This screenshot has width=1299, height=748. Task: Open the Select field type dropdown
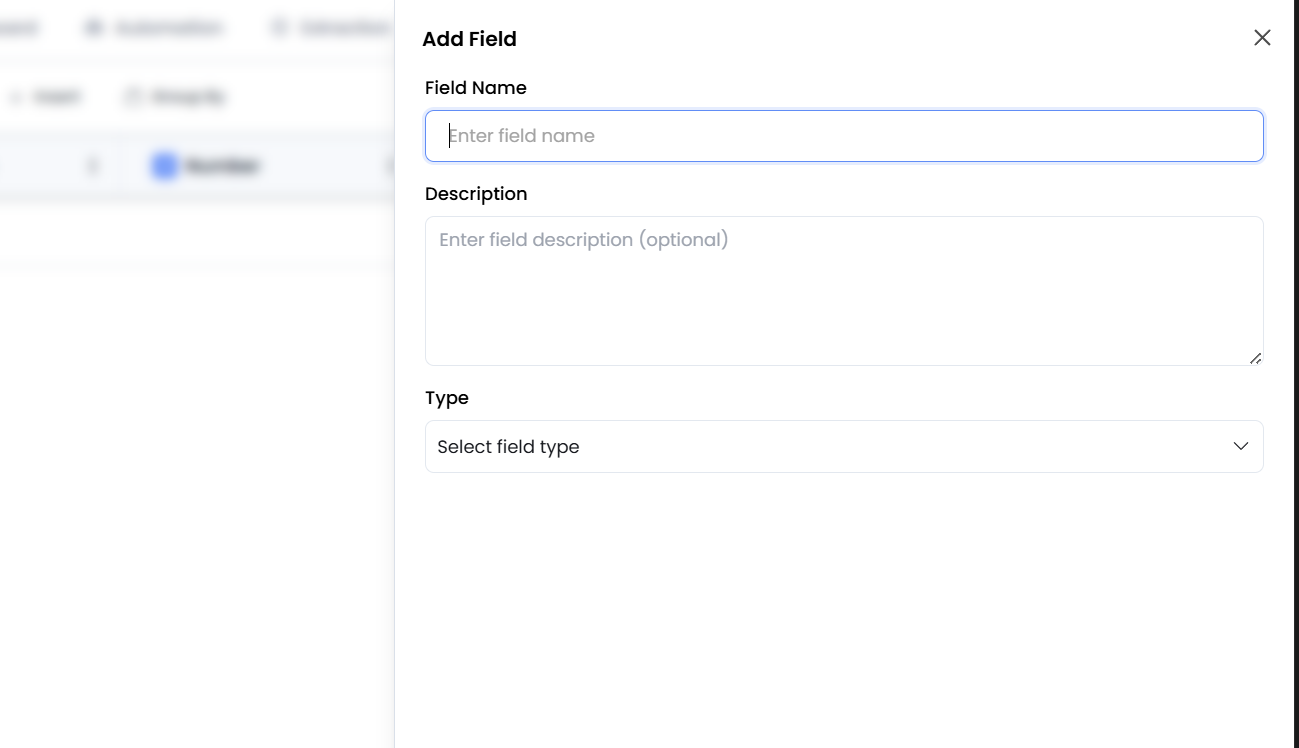pos(844,446)
